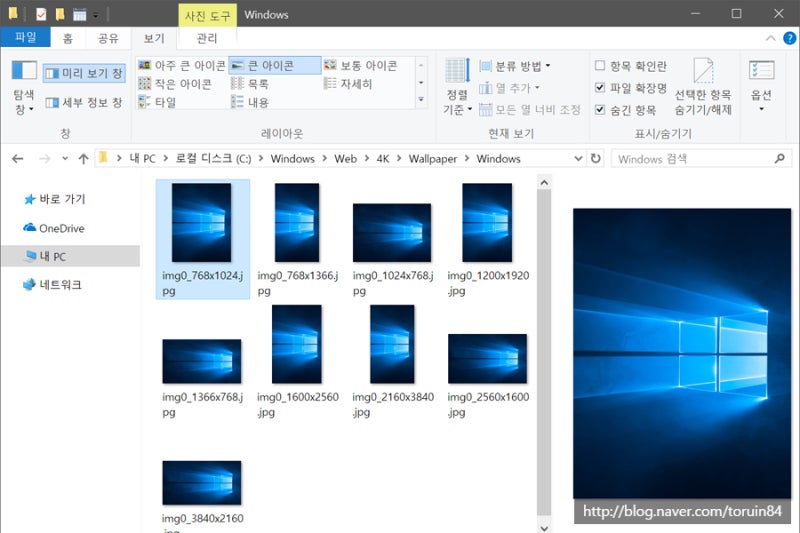The image size is (800, 533).
Task: Open the 정렬 기준 sort menu
Action: coord(457,87)
